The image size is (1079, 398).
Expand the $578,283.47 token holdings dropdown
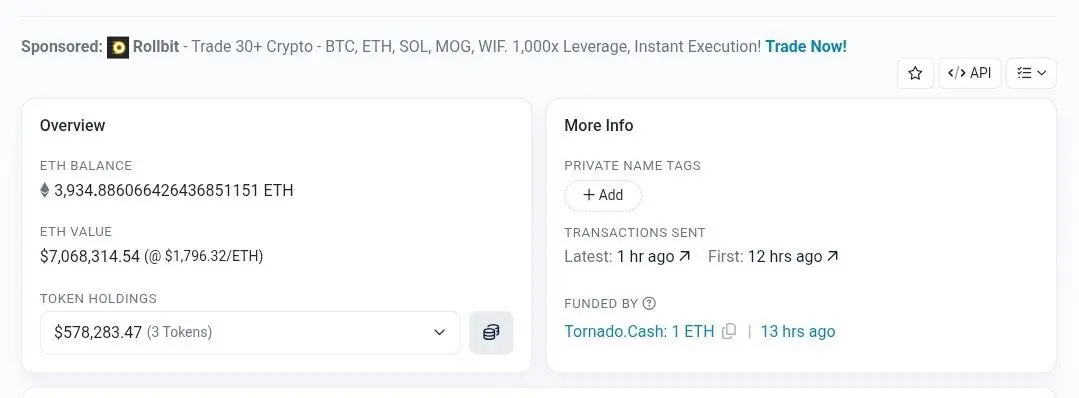pyautogui.click(x=250, y=333)
